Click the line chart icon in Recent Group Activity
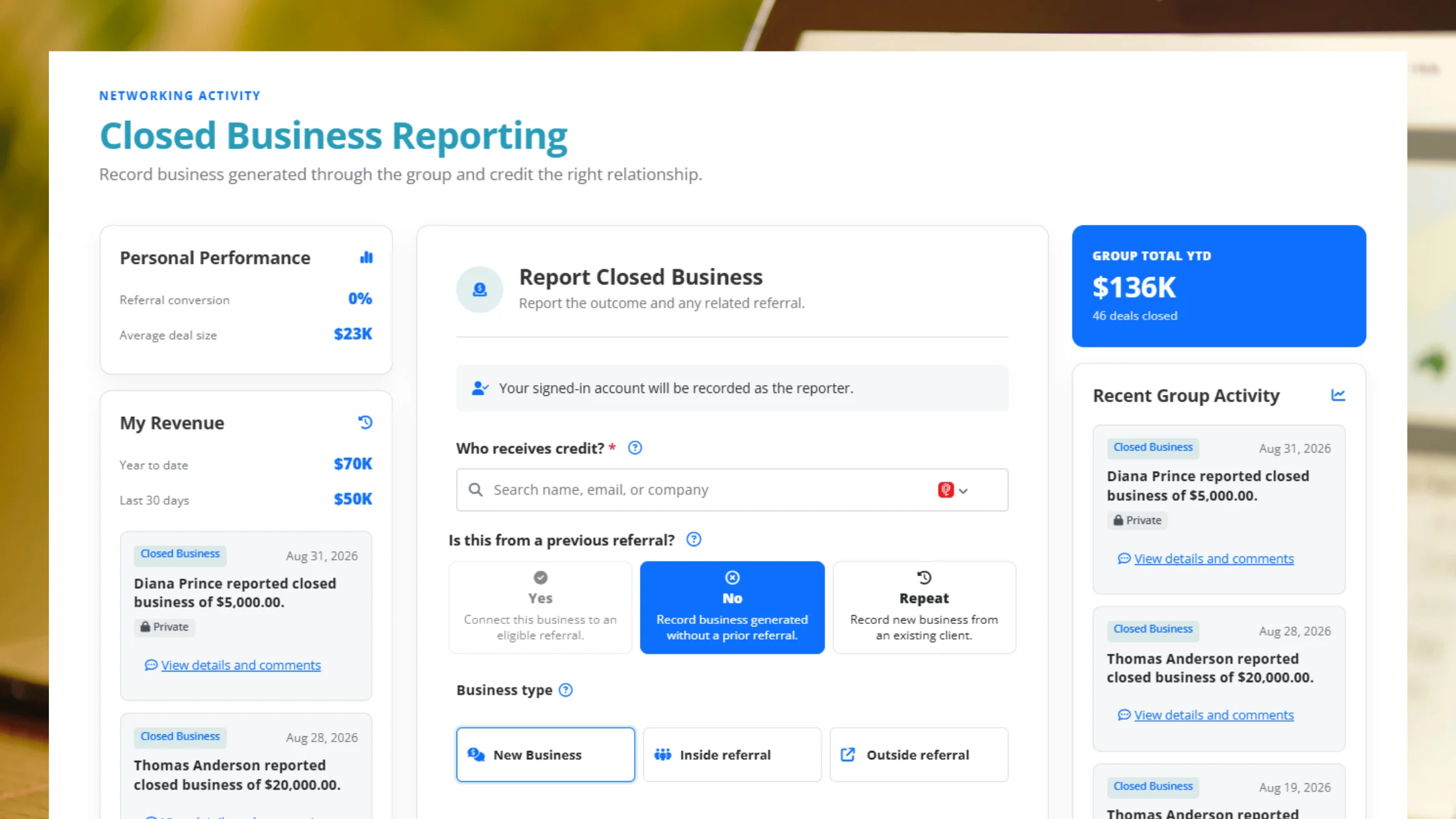Image resolution: width=1456 pixels, height=819 pixels. pos(1338,395)
